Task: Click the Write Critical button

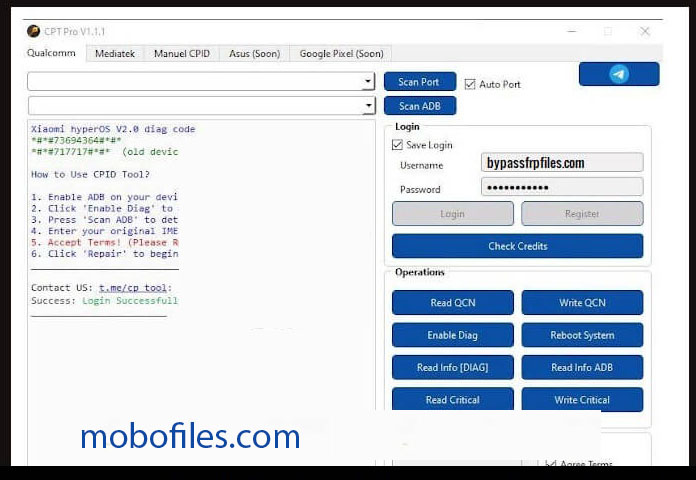Action: coord(582,399)
